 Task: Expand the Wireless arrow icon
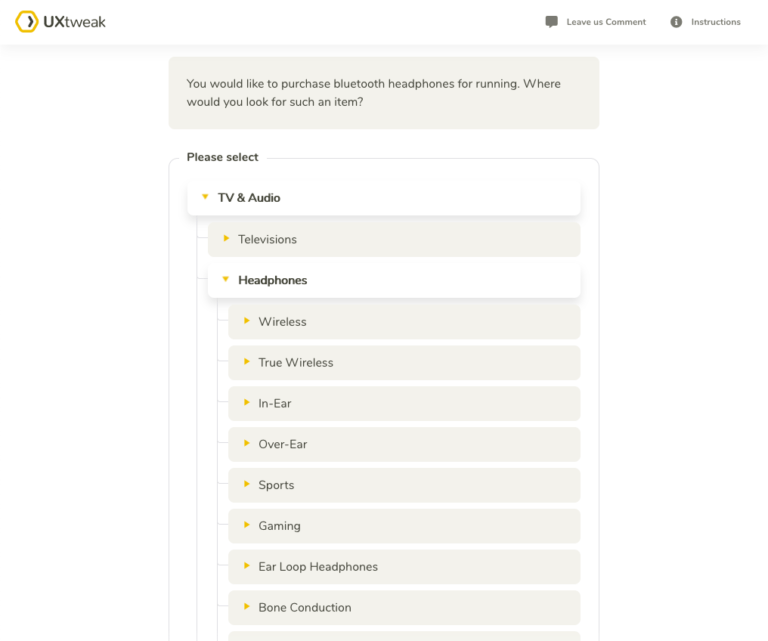247,321
